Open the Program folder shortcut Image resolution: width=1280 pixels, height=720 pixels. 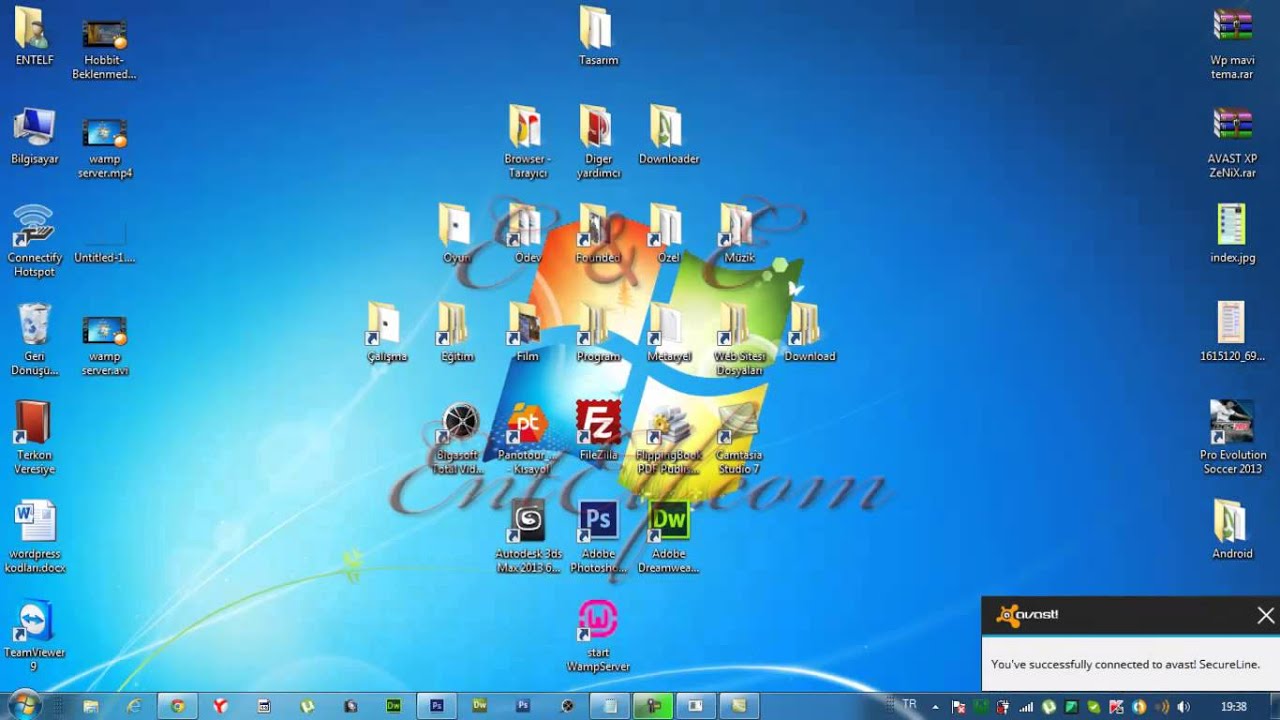(598, 333)
